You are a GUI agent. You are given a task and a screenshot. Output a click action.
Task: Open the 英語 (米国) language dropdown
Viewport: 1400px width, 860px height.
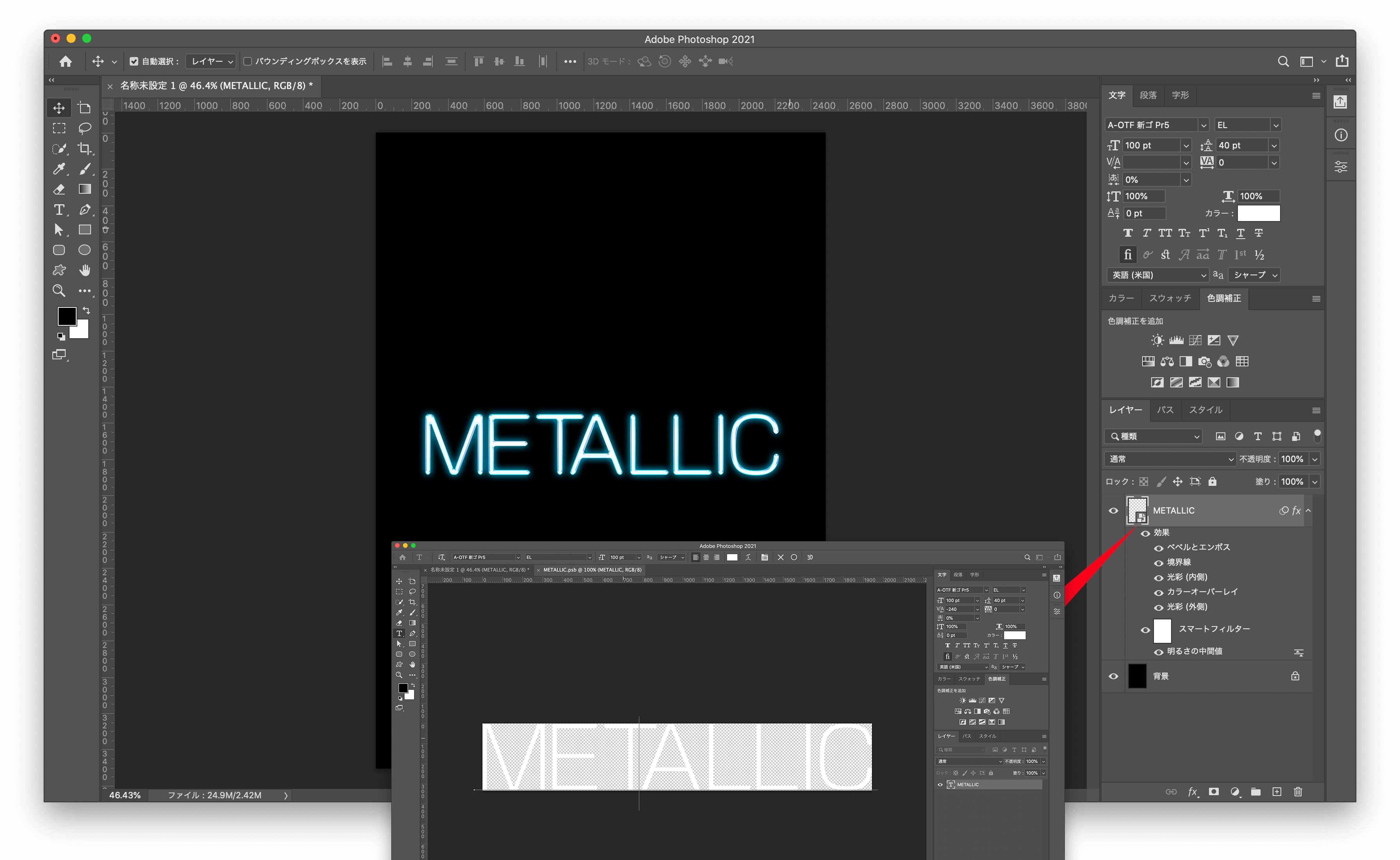pyautogui.click(x=1158, y=275)
